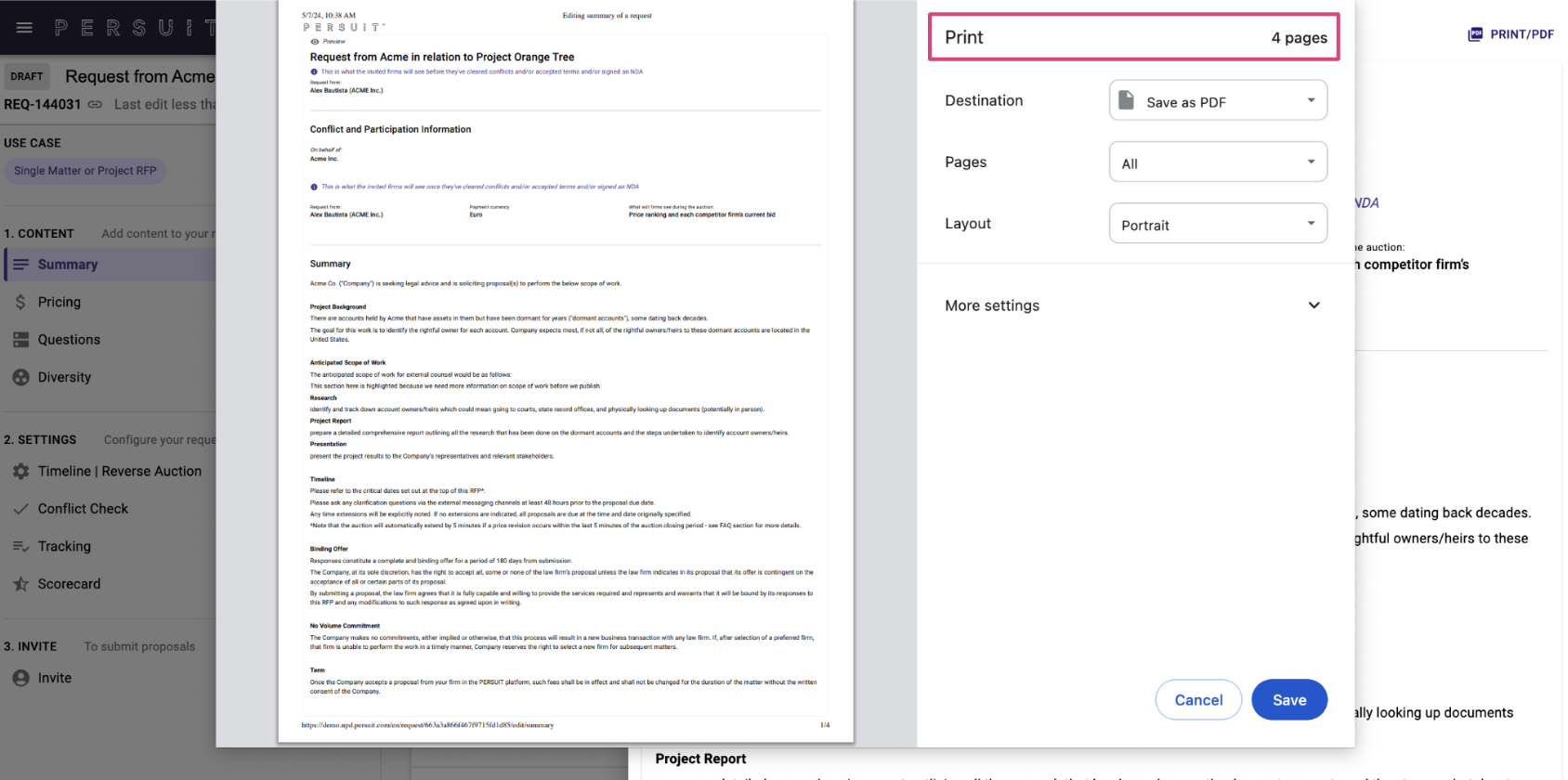Open the Pages dropdown set to All
This screenshot has width=1568, height=780.
(1218, 162)
